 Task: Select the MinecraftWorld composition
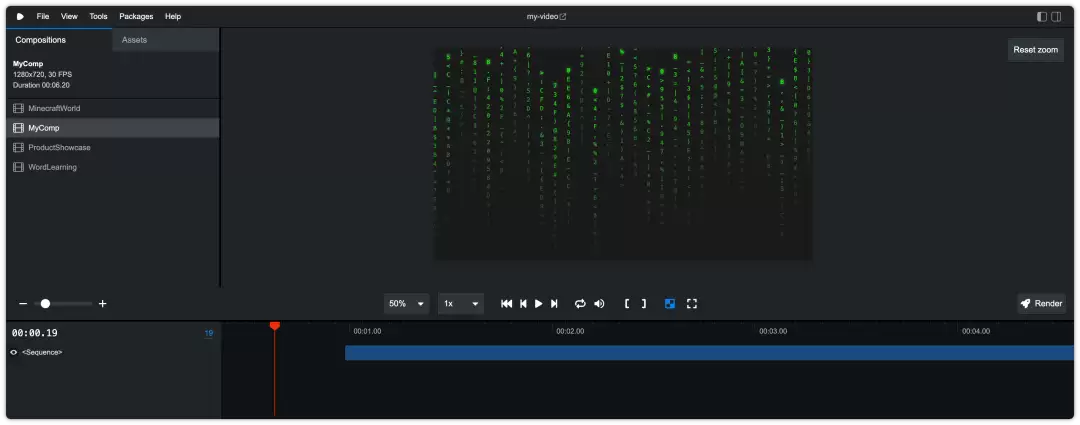113,109
